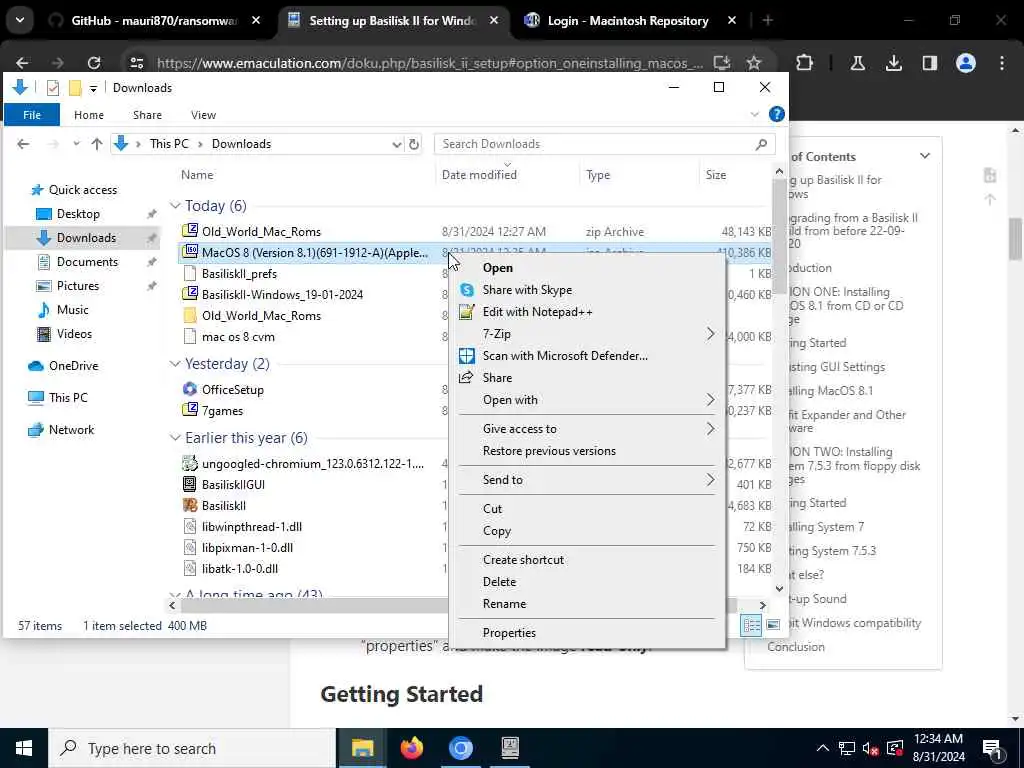
Task: Sort by Date modified column header
Action: tap(479, 175)
